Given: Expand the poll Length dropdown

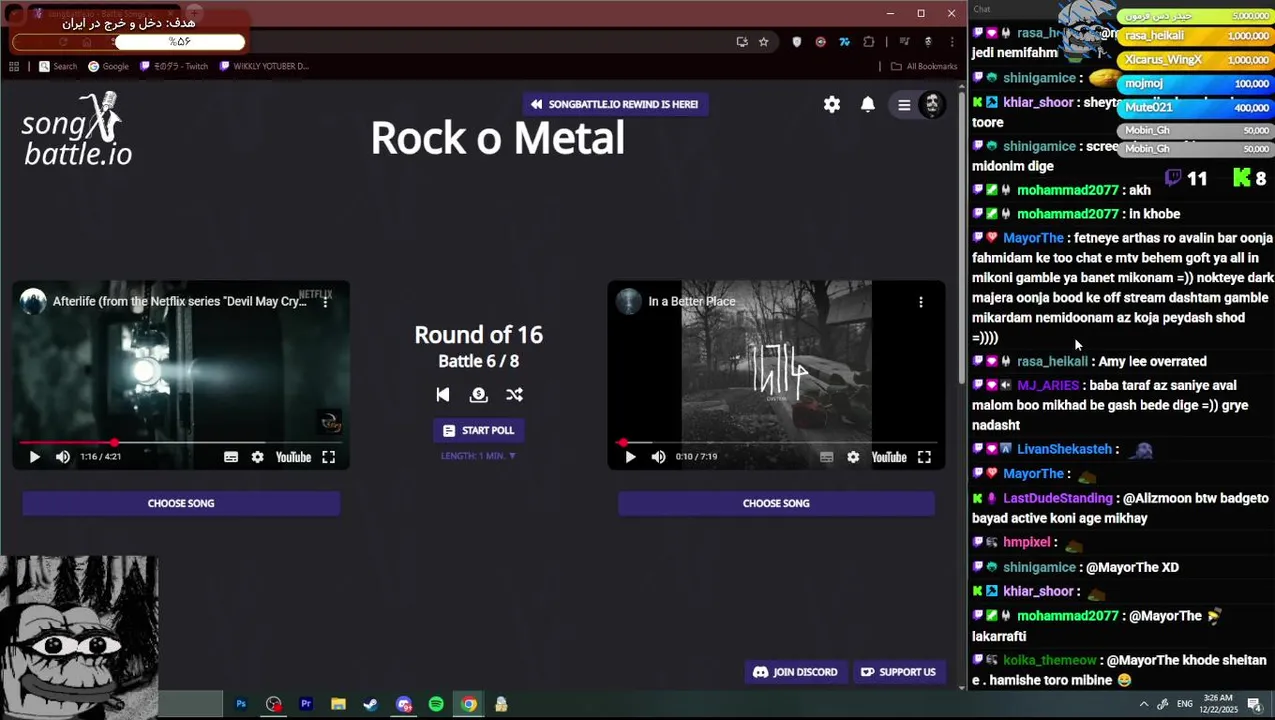Looking at the screenshot, I should click(479, 456).
